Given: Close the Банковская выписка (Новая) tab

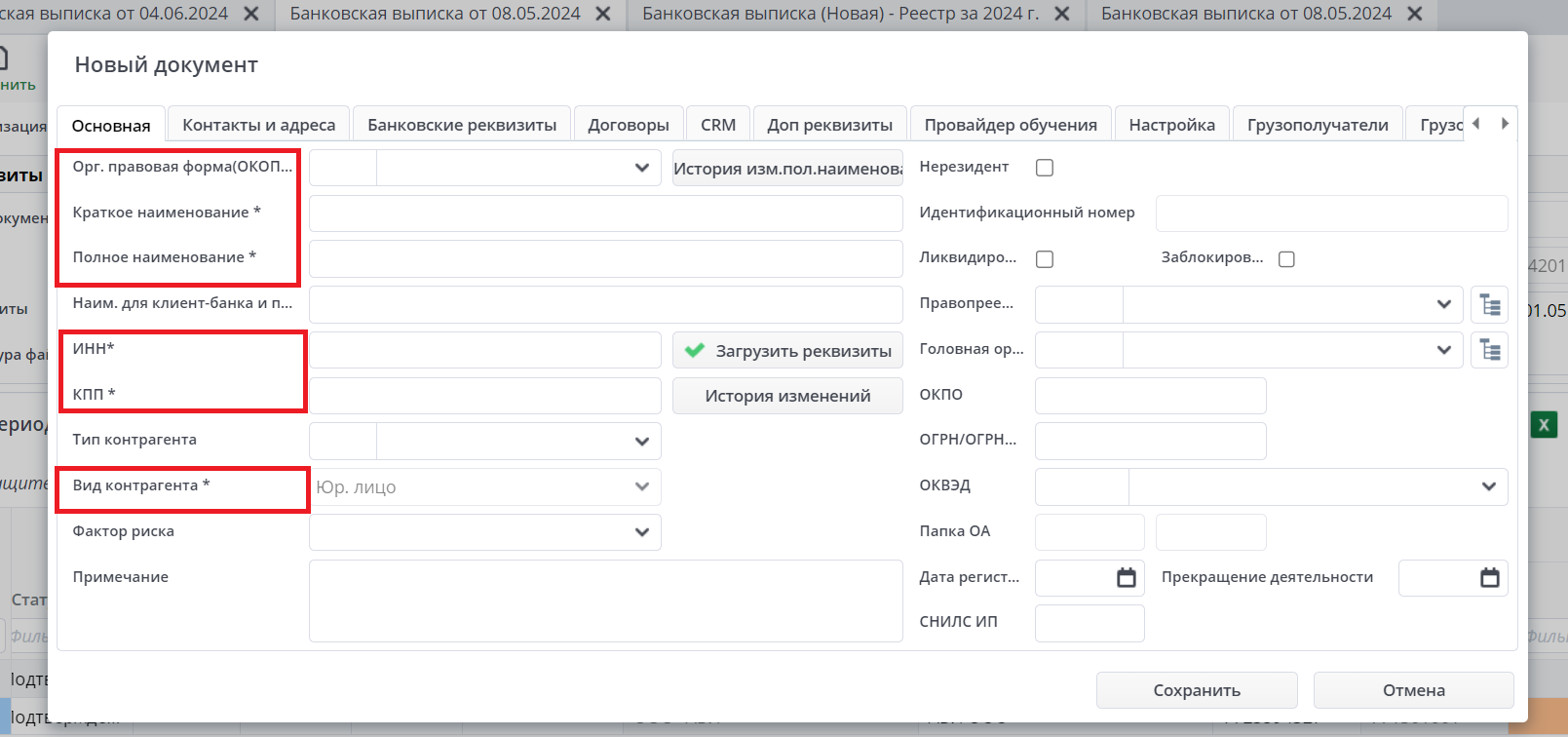Looking at the screenshot, I should click(1062, 14).
